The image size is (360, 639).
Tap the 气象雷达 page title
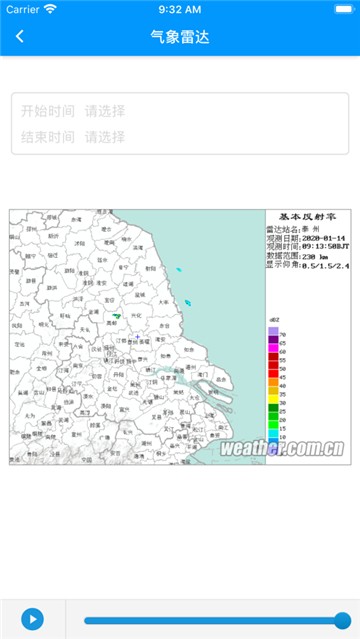(x=180, y=37)
